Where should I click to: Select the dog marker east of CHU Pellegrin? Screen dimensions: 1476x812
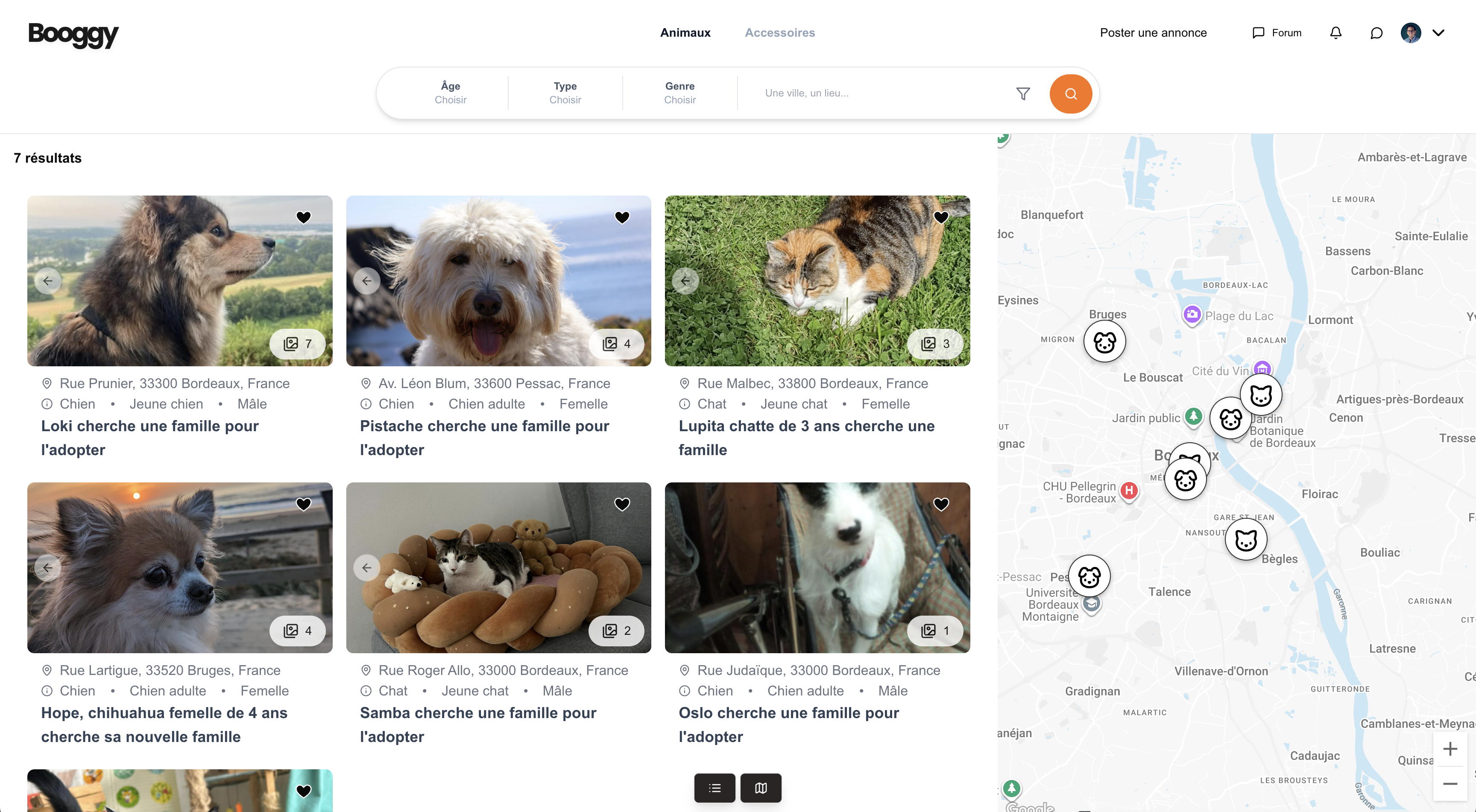(x=1186, y=479)
